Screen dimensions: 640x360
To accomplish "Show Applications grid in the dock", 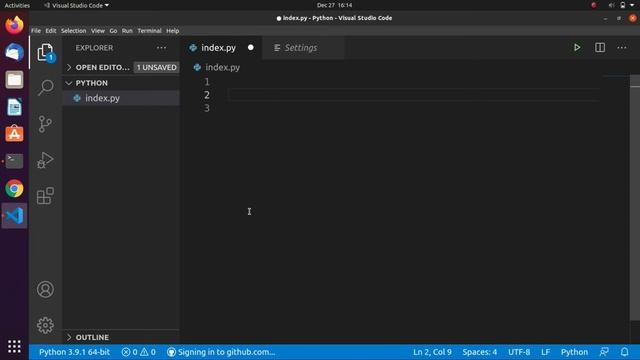I will (14, 346).
